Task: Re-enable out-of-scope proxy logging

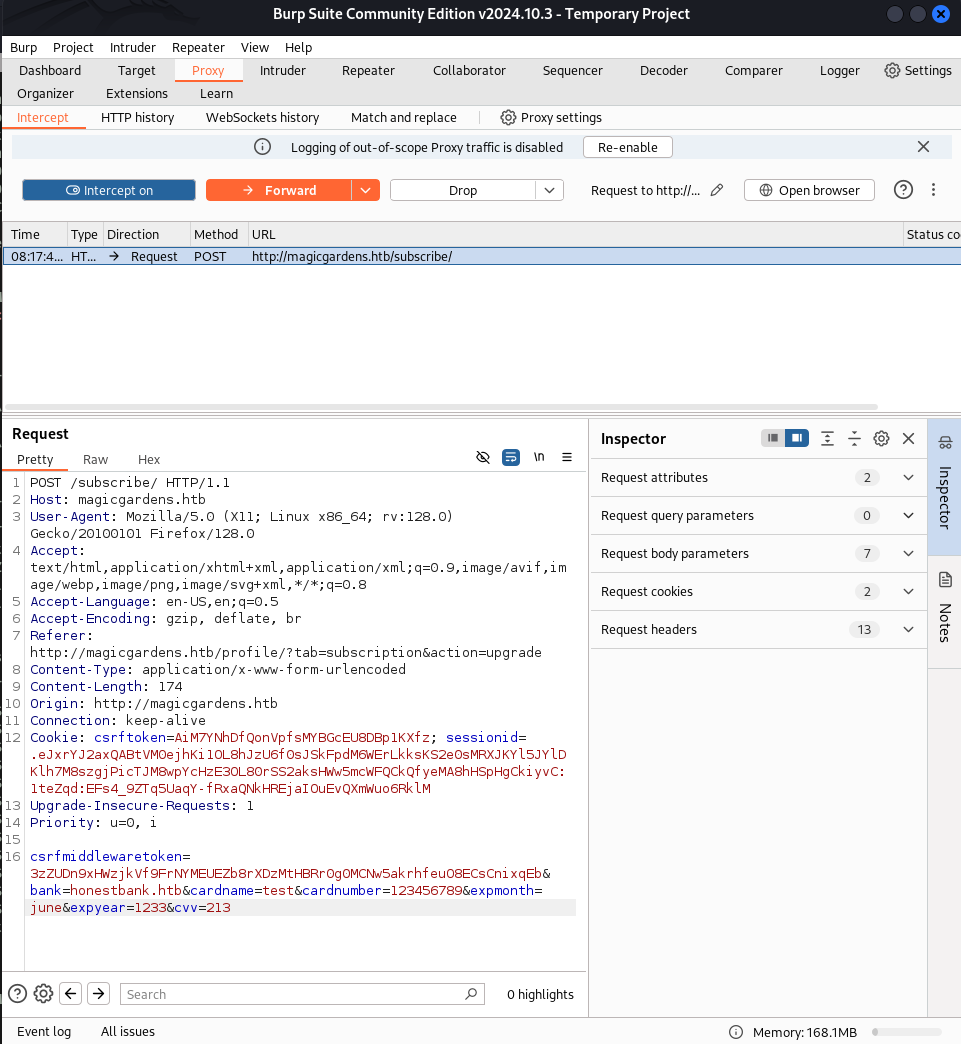Action: pos(627,147)
